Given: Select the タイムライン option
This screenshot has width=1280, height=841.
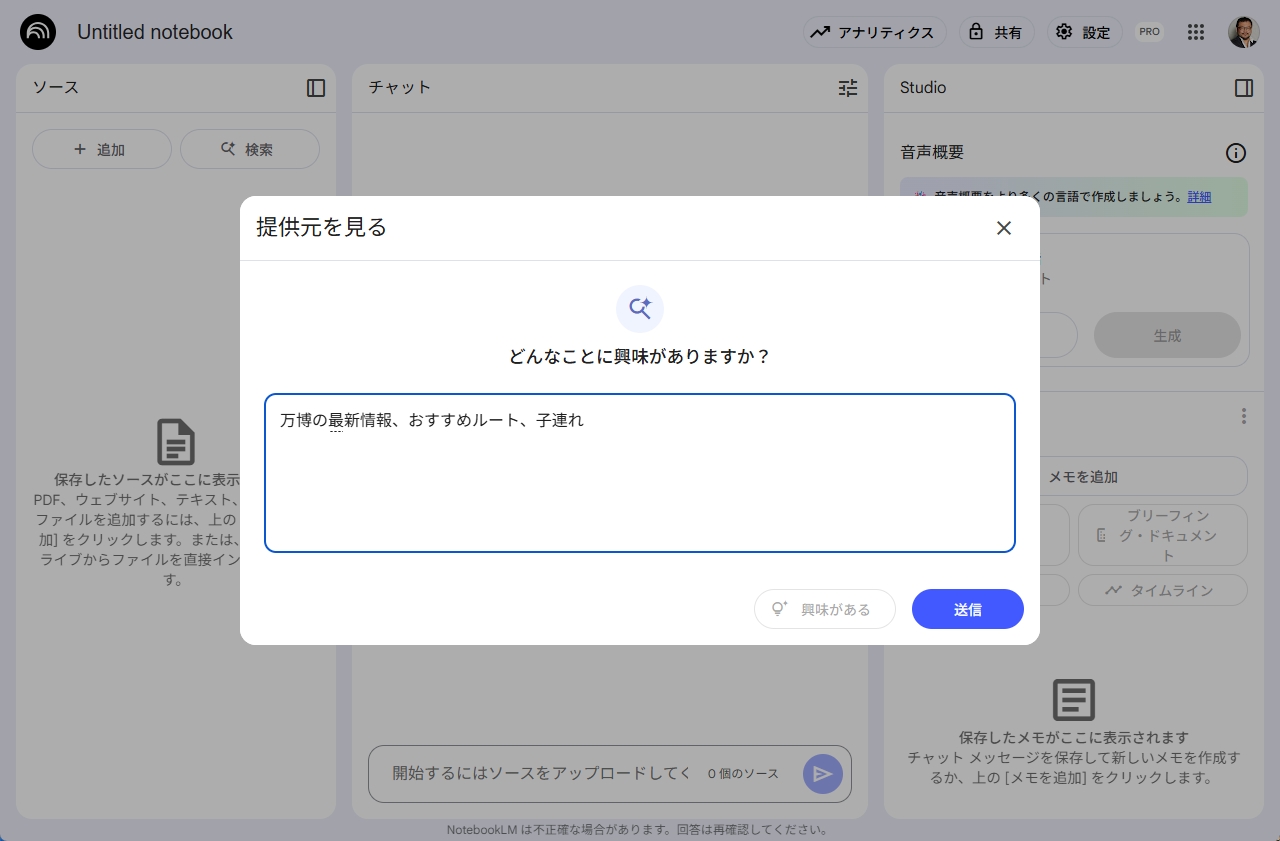Looking at the screenshot, I should (1163, 590).
